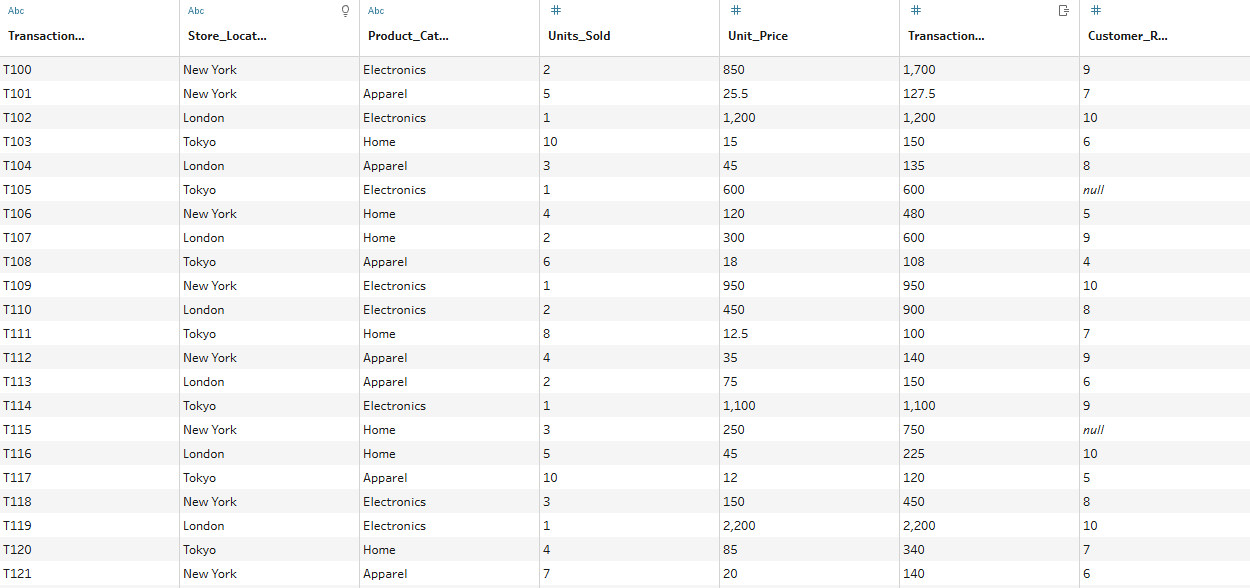1250x588 pixels.
Task: Select the Customer_R column header
Action: click(x=1127, y=36)
